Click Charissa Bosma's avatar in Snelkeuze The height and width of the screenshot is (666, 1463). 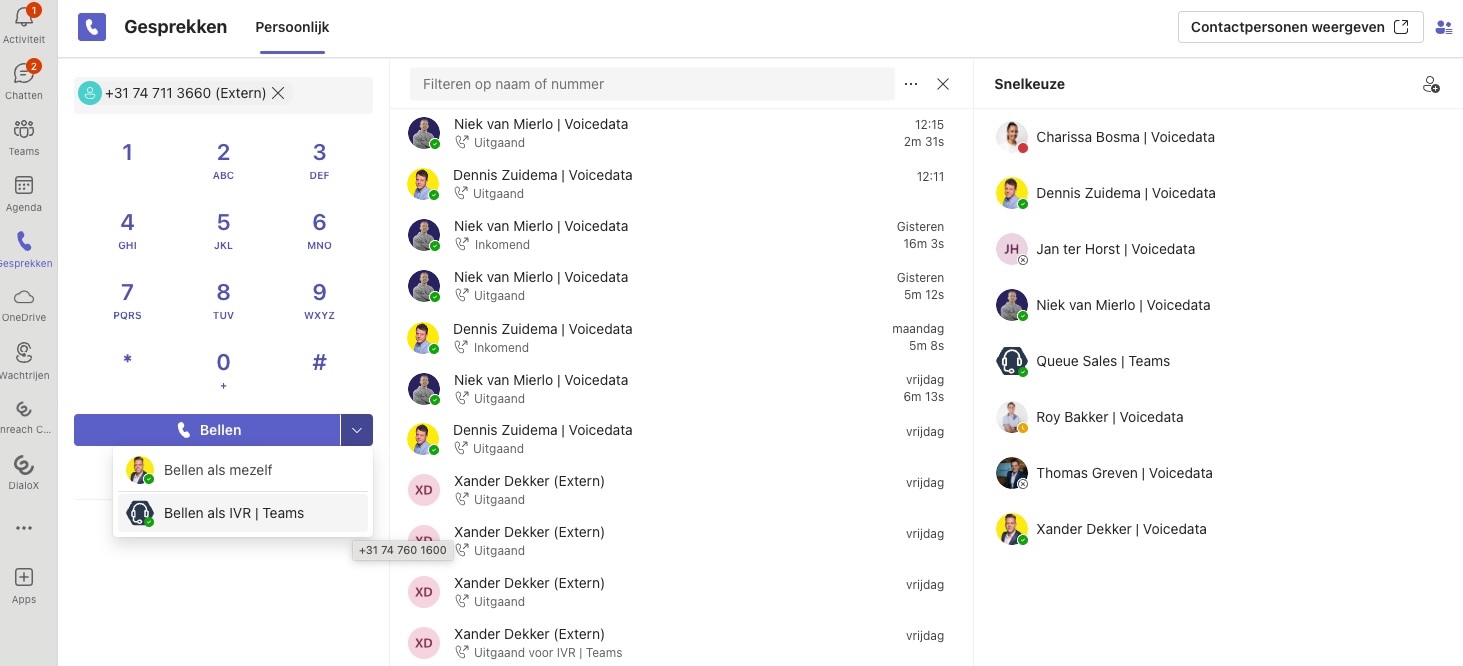(1012, 137)
